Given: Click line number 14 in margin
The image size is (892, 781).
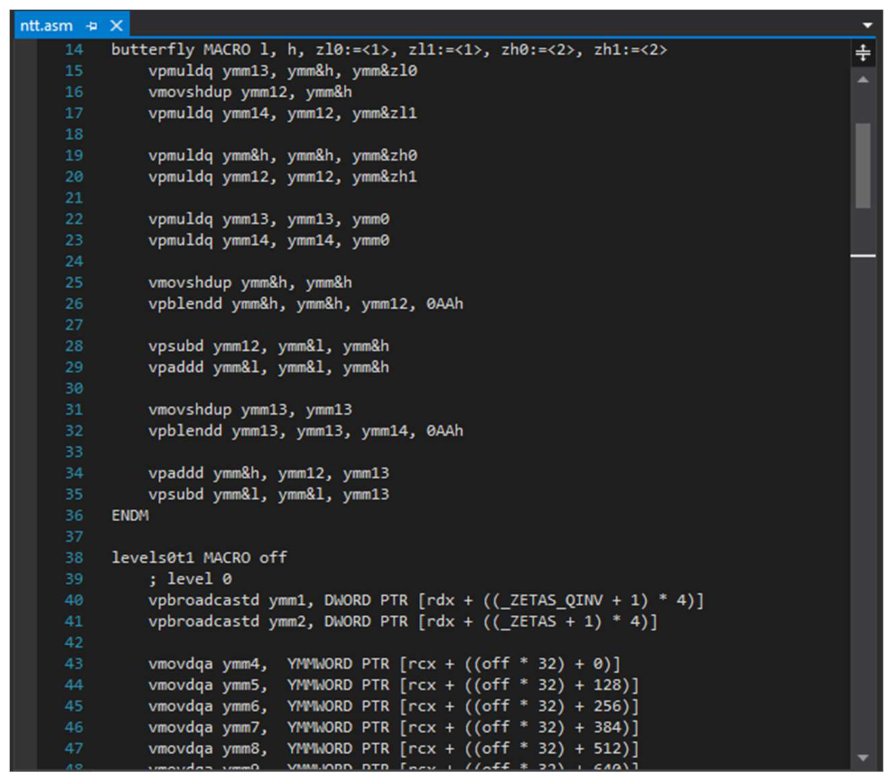Looking at the screenshot, I should pos(74,50).
